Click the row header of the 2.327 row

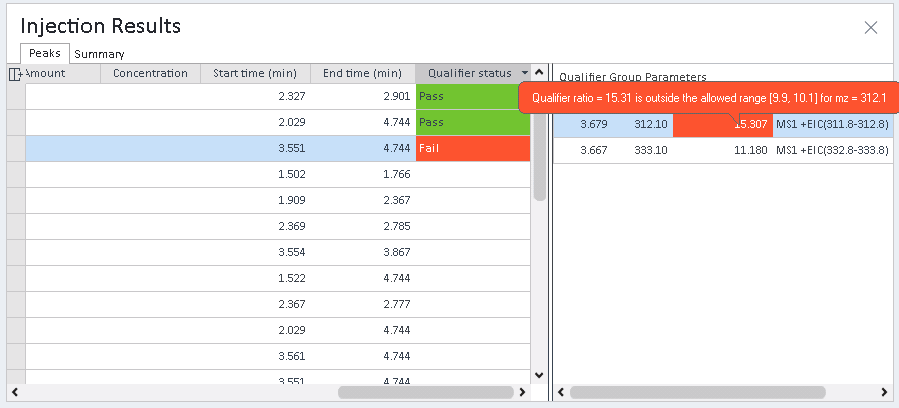tap(16, 96)
